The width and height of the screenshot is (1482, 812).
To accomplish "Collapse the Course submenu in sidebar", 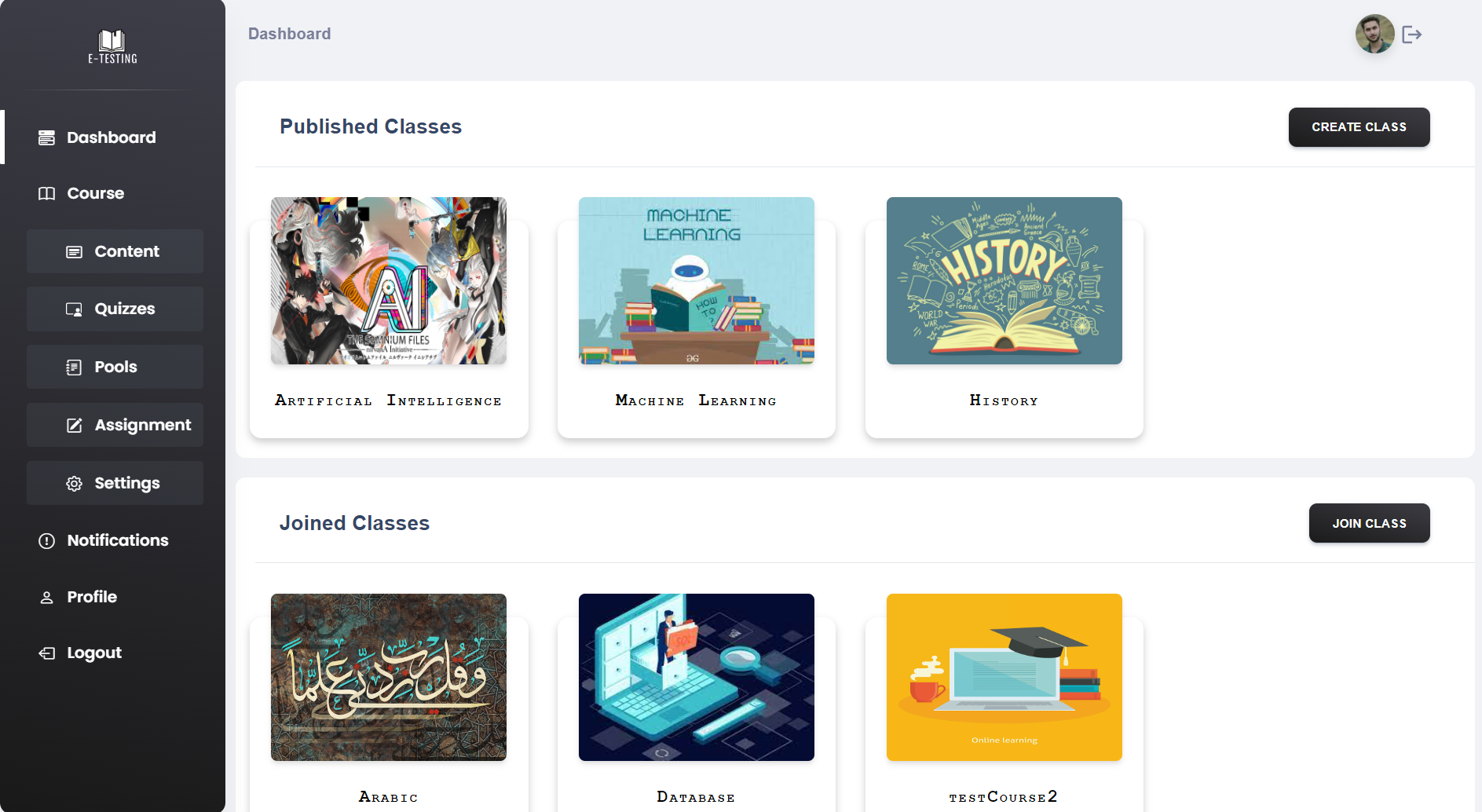I will (x=95, y=193).
